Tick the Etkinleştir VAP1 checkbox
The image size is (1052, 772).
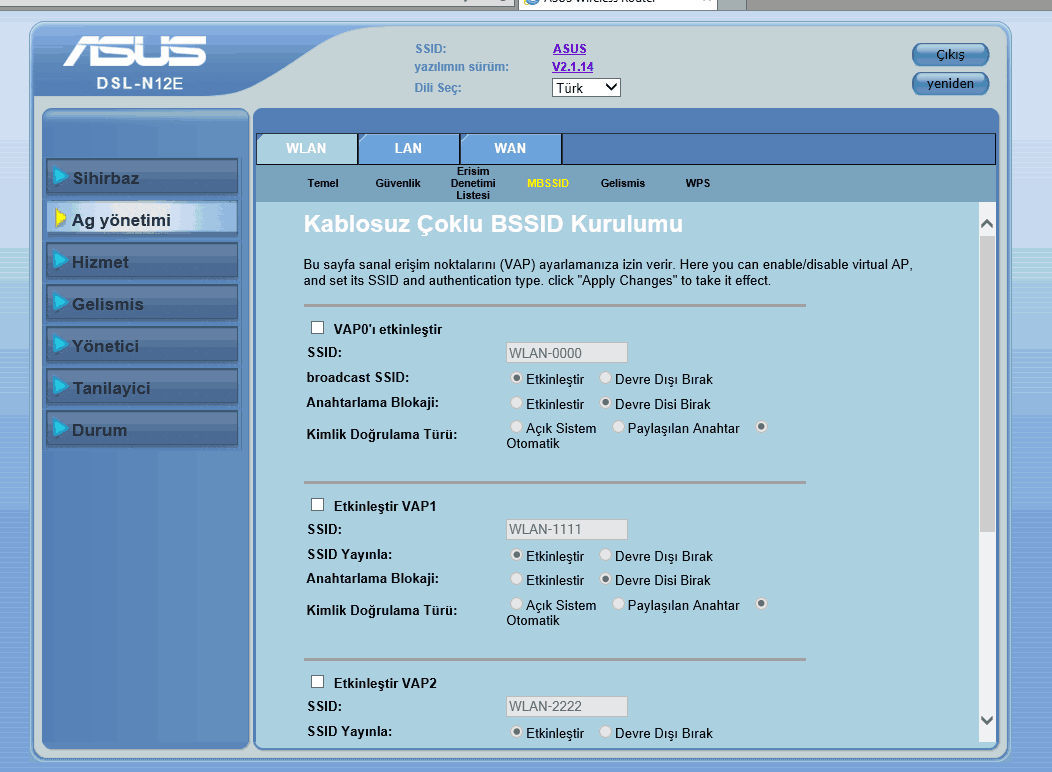pos(318,505)
